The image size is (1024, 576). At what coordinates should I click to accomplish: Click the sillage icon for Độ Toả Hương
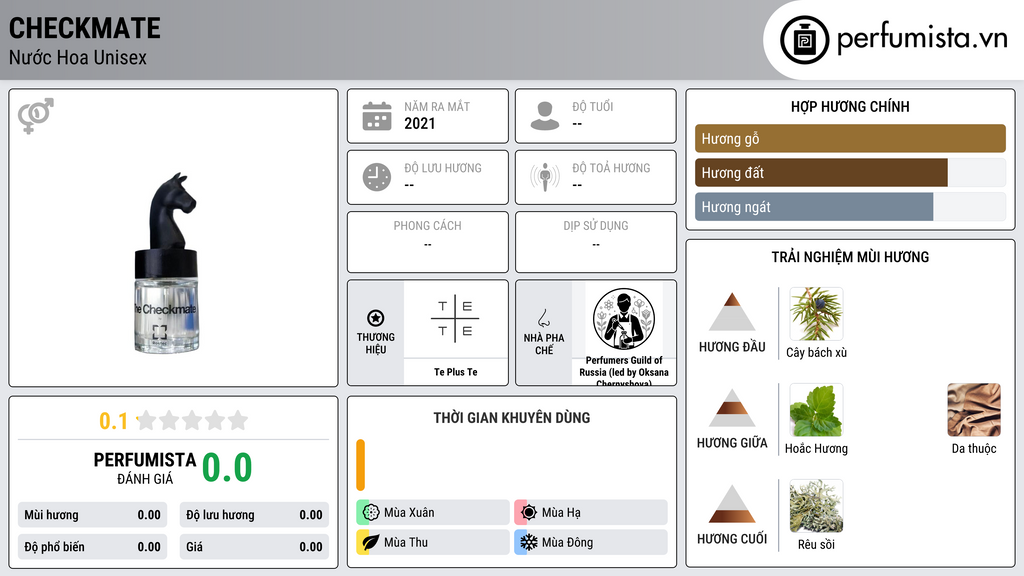[x=545, y=177]
